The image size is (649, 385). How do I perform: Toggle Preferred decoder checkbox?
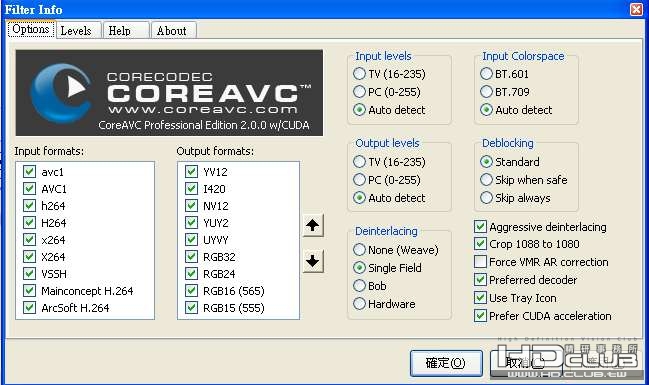tap(480, 280)
